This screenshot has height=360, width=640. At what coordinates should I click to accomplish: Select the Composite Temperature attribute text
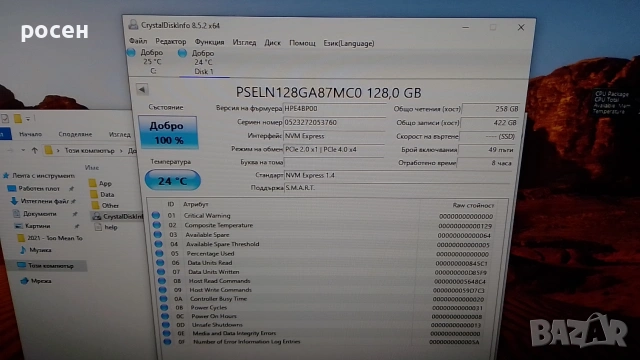pyautogui.click(x=219, y=225)
